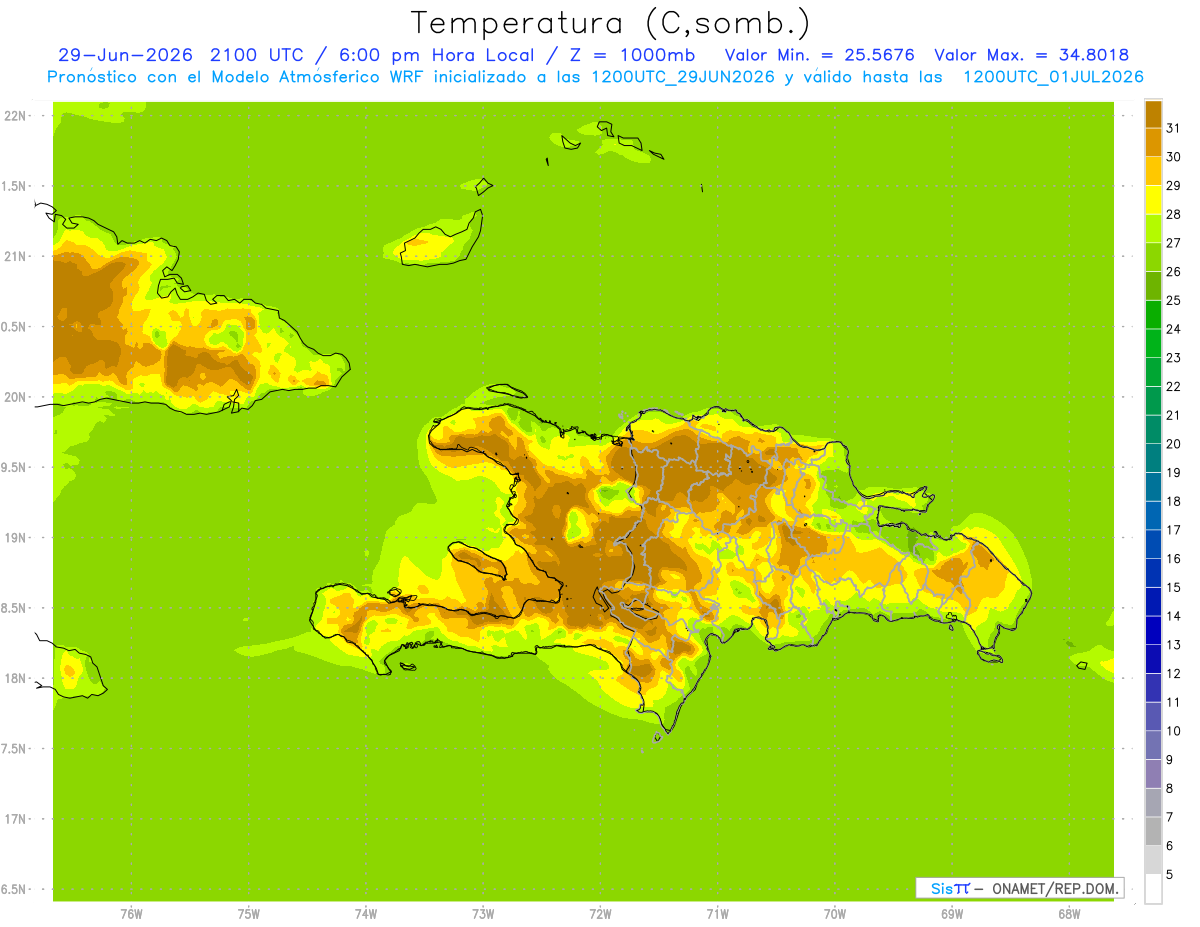Screen dimensions: 1200x927
Task: Click the '22' label on the color scale
Action: [1173, 386]
